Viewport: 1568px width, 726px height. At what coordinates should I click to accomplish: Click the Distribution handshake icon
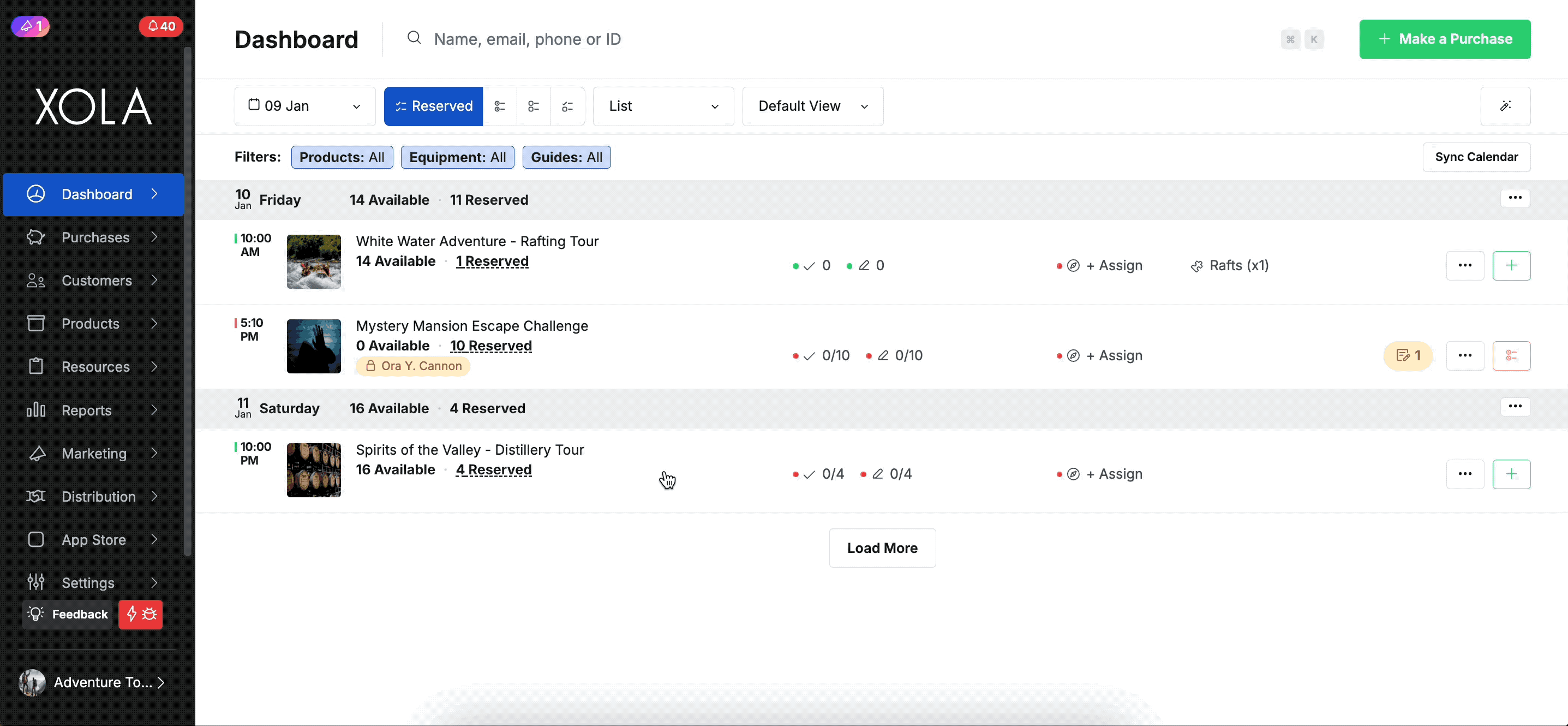pos(37,496)
